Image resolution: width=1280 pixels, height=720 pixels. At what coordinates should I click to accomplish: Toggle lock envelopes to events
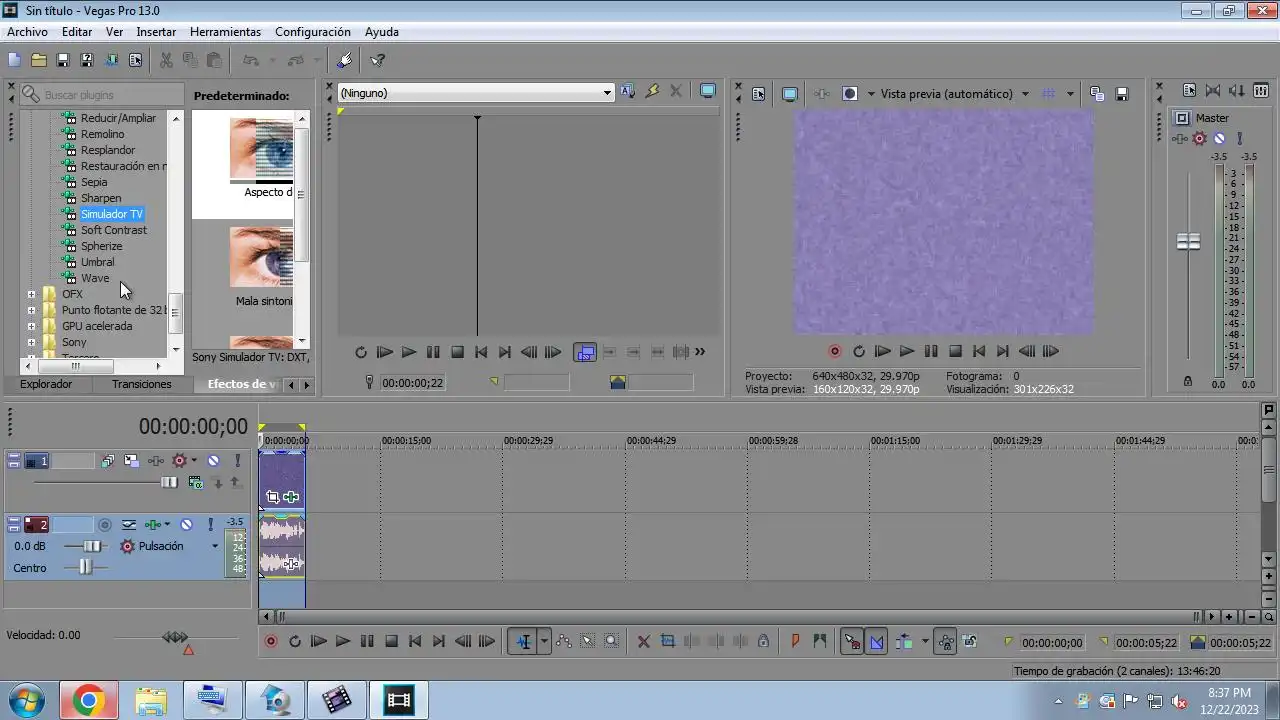click(945, 642)
